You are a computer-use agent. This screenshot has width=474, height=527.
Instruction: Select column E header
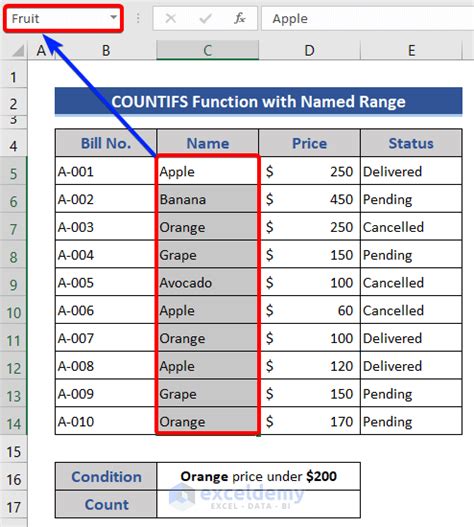(411, 51)
